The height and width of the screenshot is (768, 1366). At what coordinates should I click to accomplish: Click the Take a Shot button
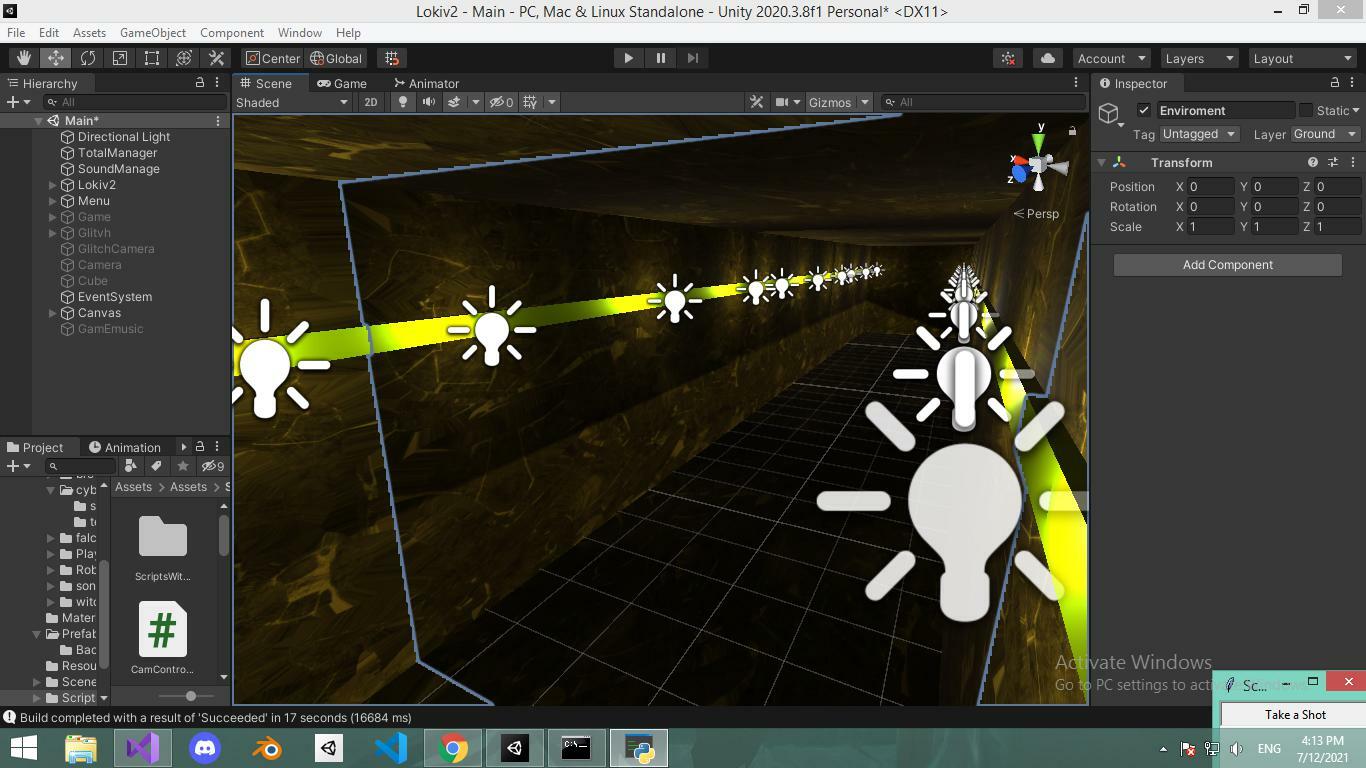1294,715
